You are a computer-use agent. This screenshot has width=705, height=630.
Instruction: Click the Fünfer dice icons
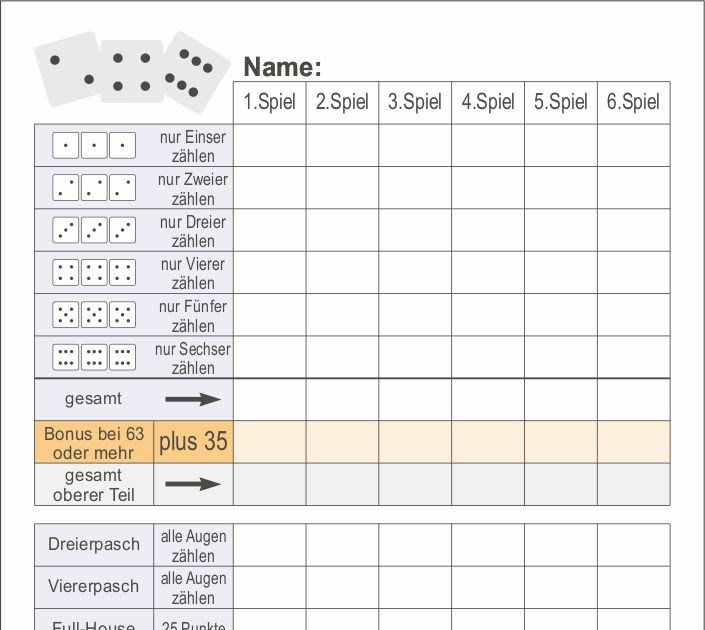point(94,315)
